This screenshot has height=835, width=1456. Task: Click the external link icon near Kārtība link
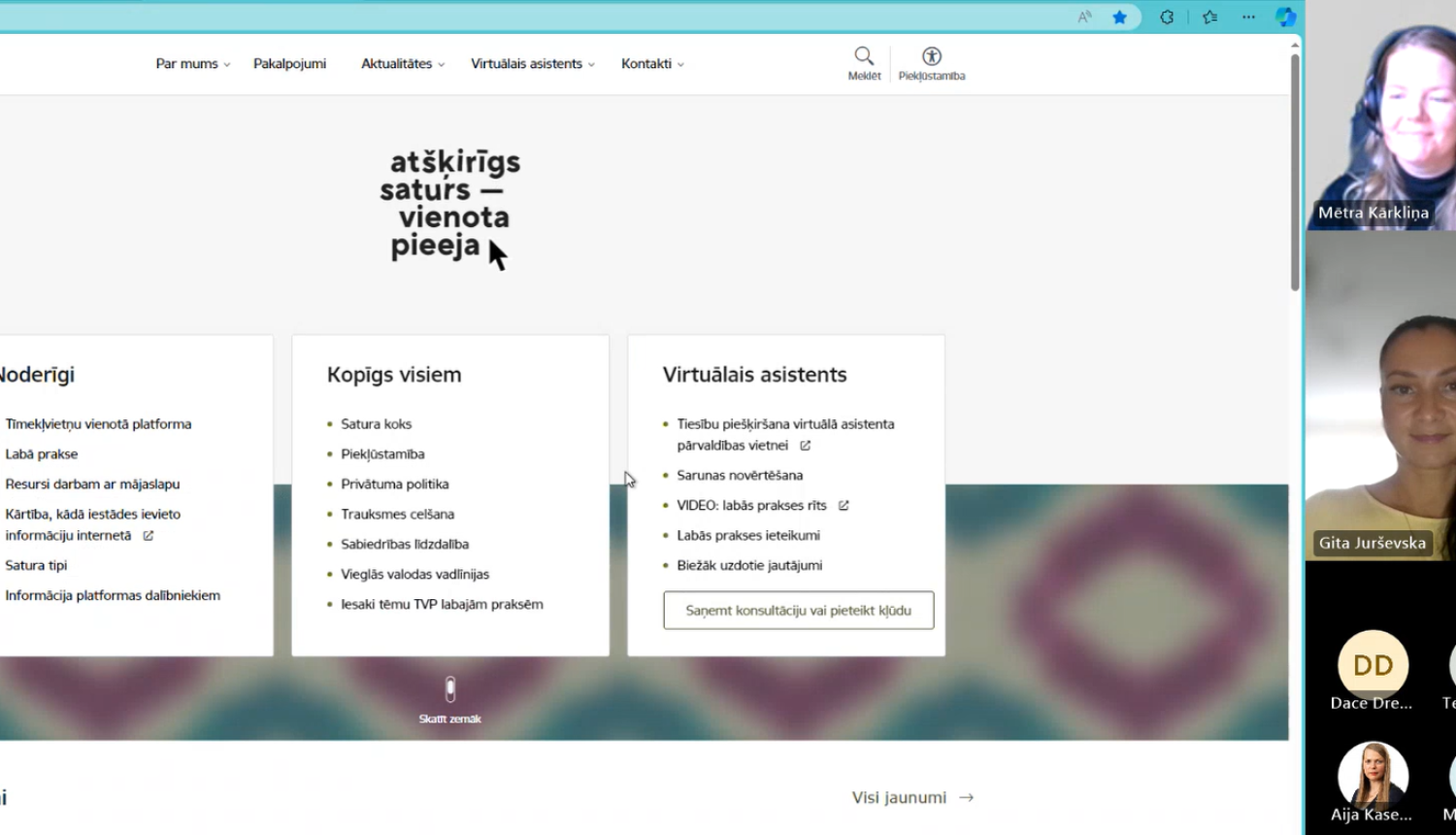[x=148, y=535]
